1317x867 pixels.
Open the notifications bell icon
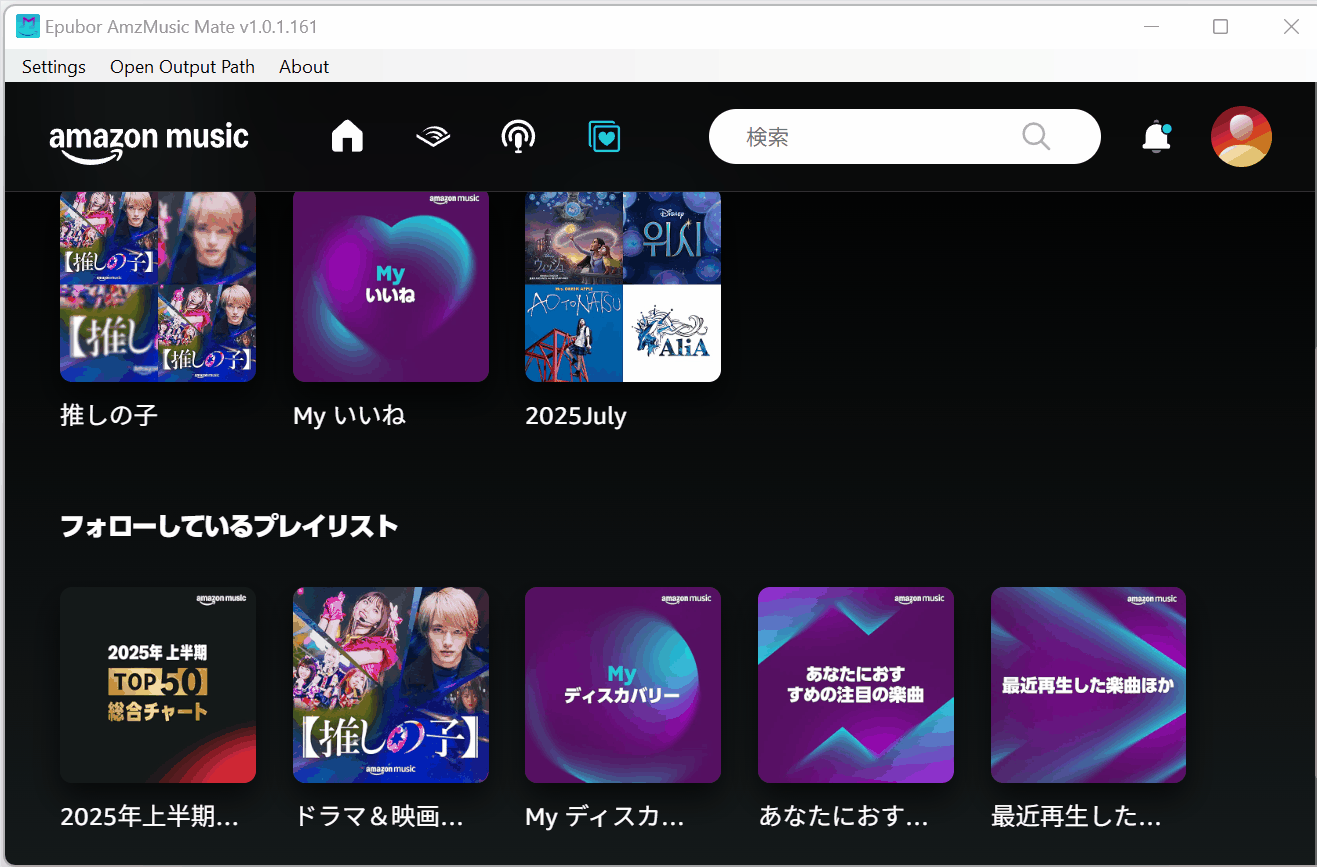tap(1156, 137)
